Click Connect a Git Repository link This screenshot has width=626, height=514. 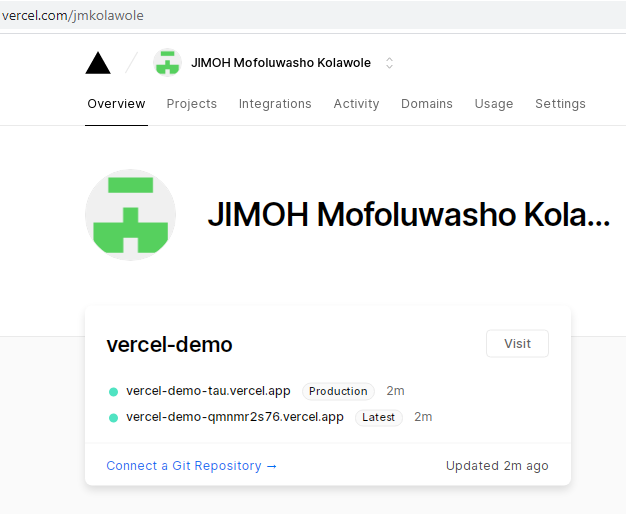click(x=191, y=466)
